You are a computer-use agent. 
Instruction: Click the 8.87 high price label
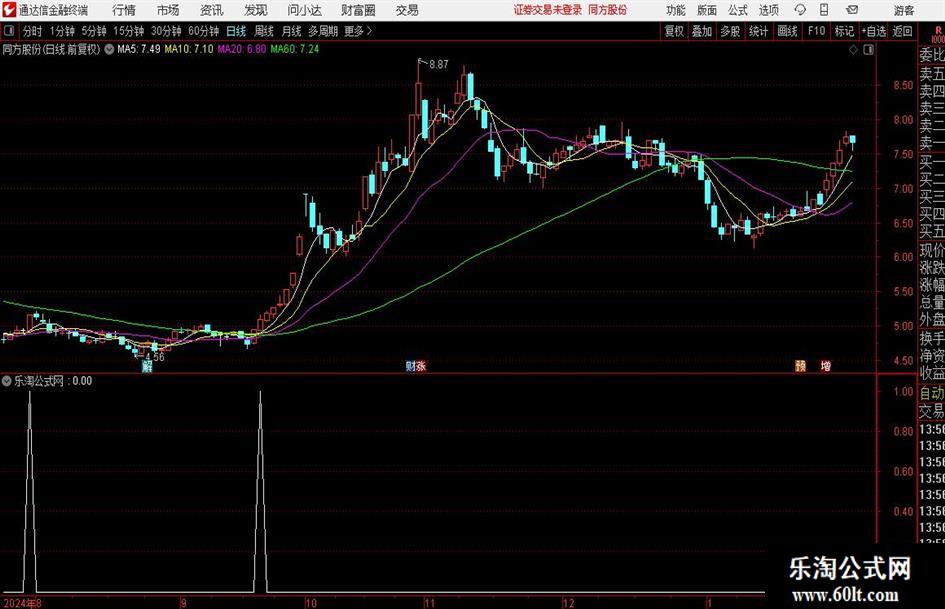[439, 65]
